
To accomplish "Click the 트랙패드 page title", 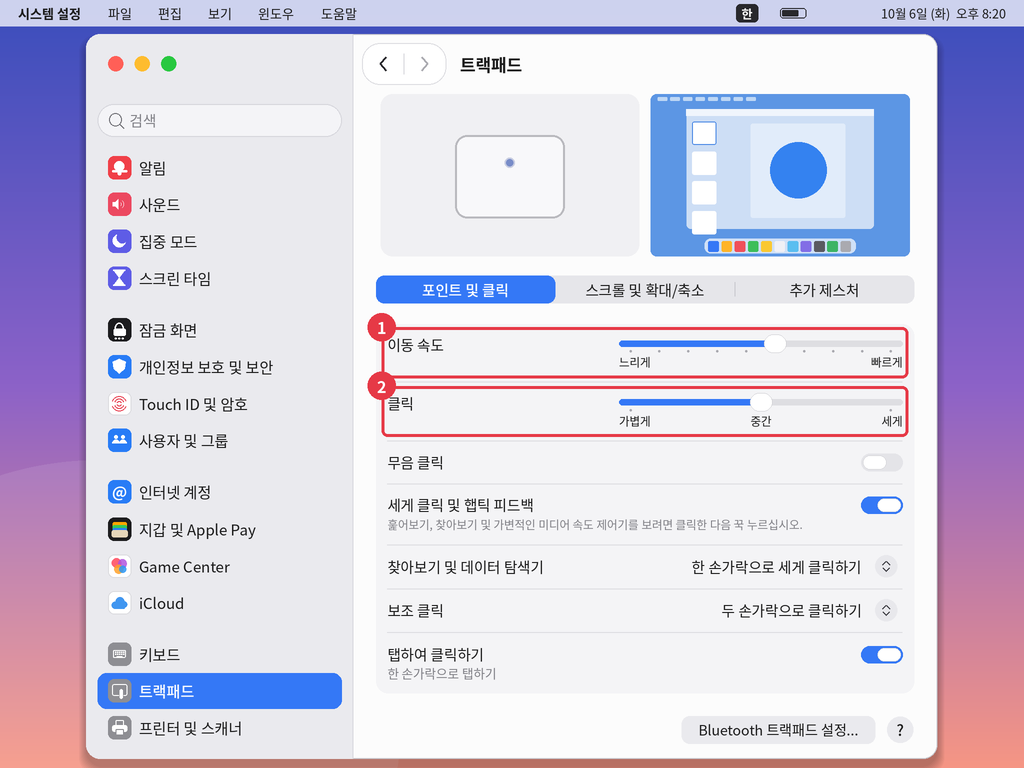I will pos(490,65).
